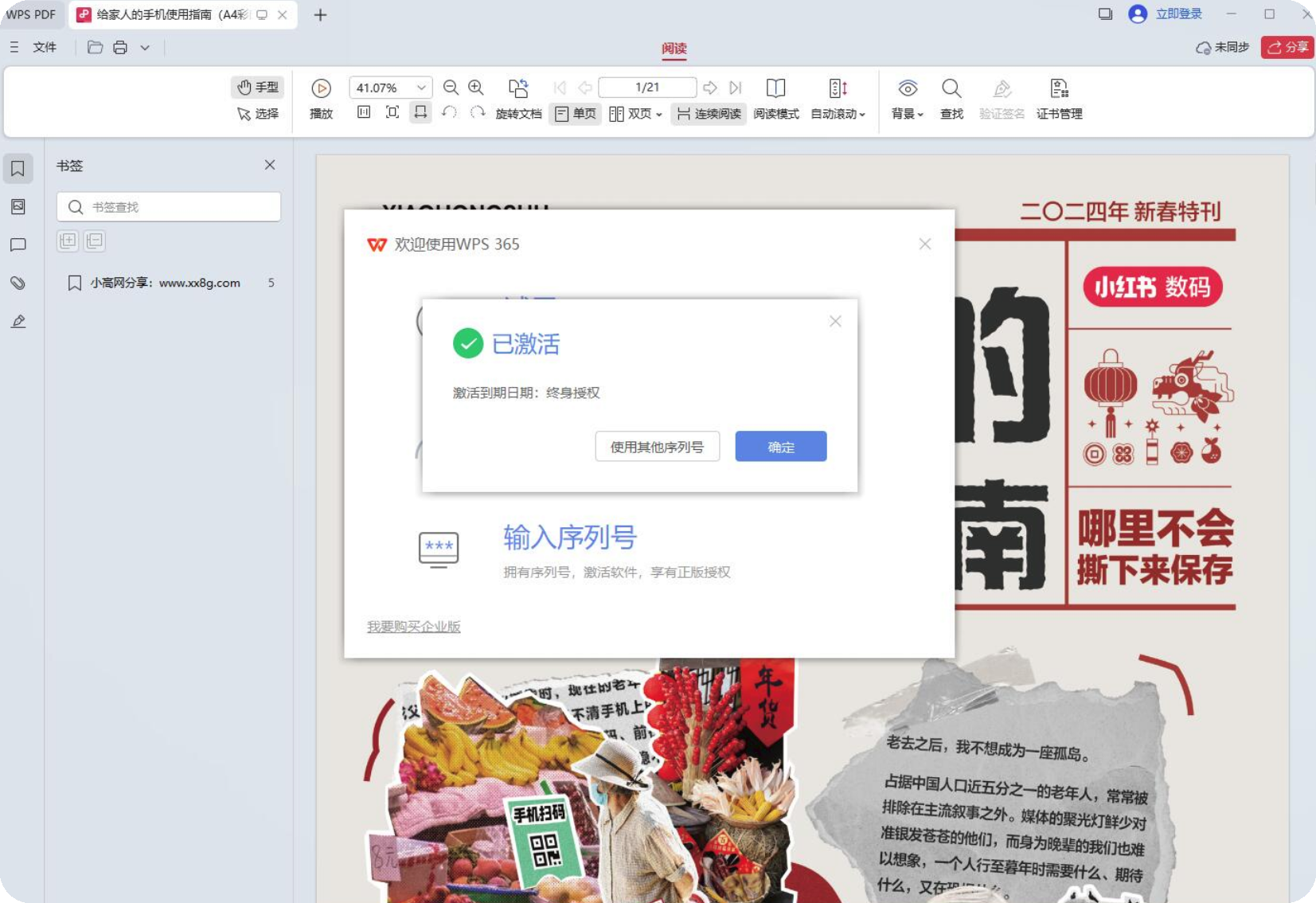Open reading mode (阅读模式)
The width and height of the screenshot is (1316, 903).
click(x=776, y=100)
